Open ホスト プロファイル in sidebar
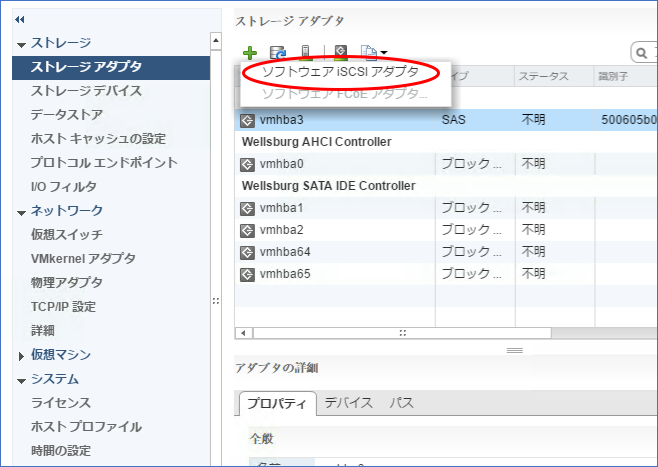Screen dimensions: 658x467 [86, 427]
